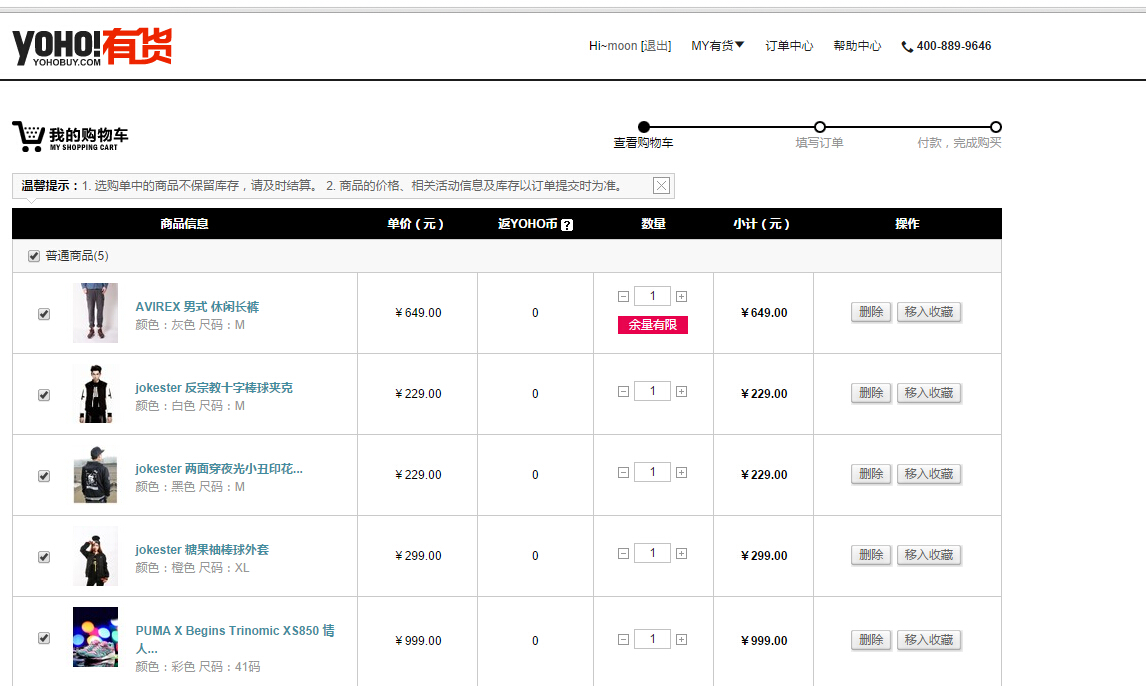
Task: Click the 小计（元） column header
Action: coord(762,224)
